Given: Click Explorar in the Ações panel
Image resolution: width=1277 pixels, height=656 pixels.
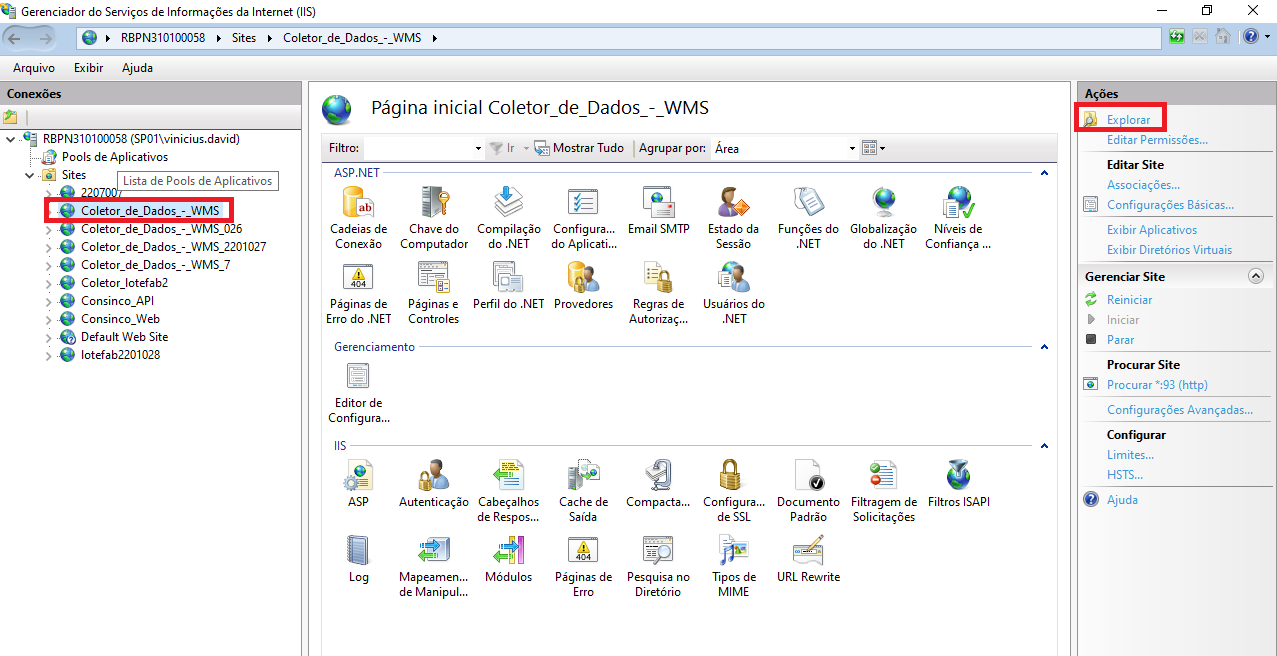Looking at the screenshot, I should (1128, 120).
